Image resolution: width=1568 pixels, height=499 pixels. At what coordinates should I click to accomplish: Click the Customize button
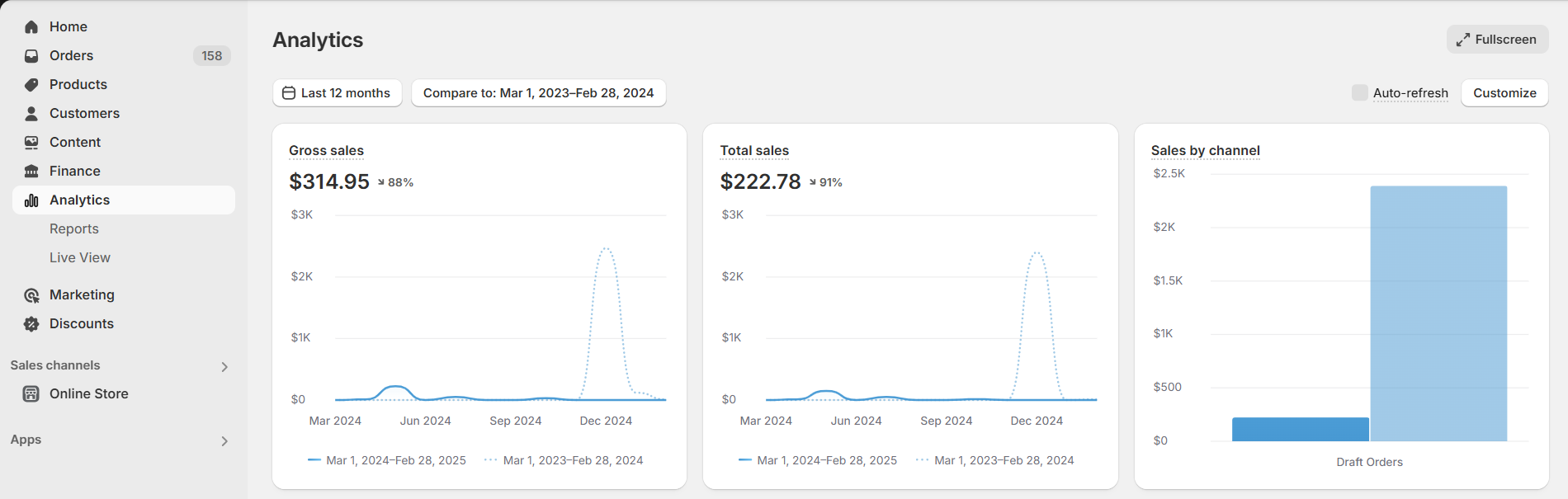tap(1504, 93)
